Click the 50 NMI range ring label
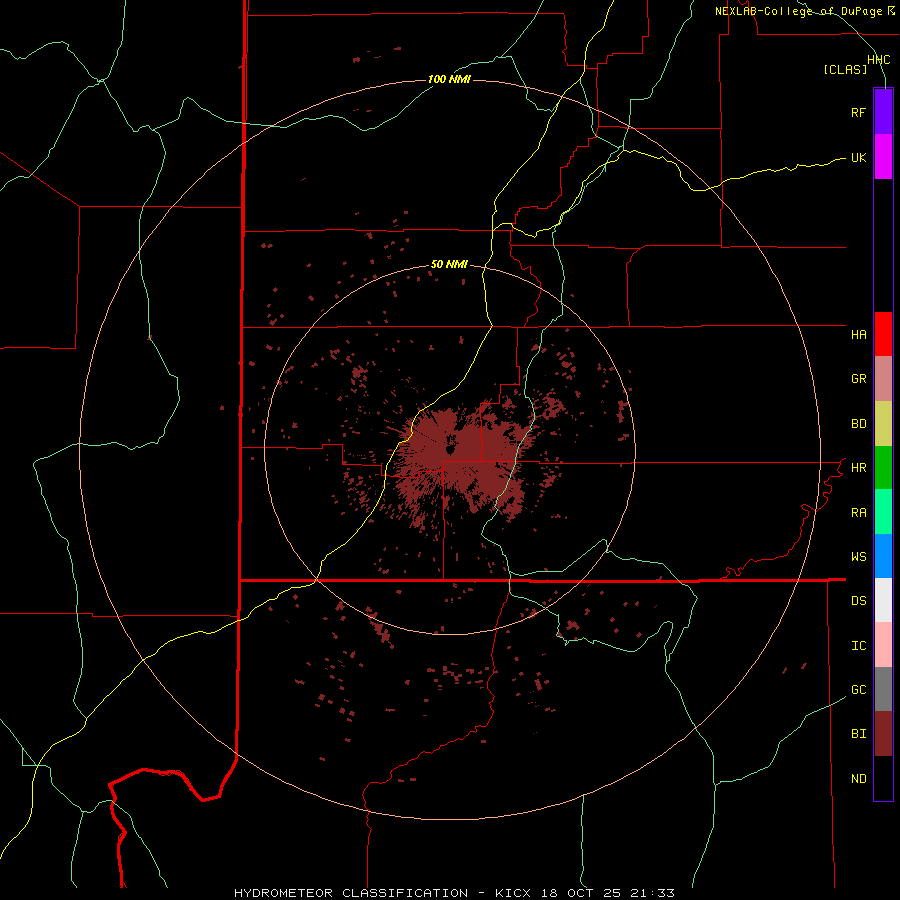The width and height of the screenshot is (900, 900). [449, 264]
